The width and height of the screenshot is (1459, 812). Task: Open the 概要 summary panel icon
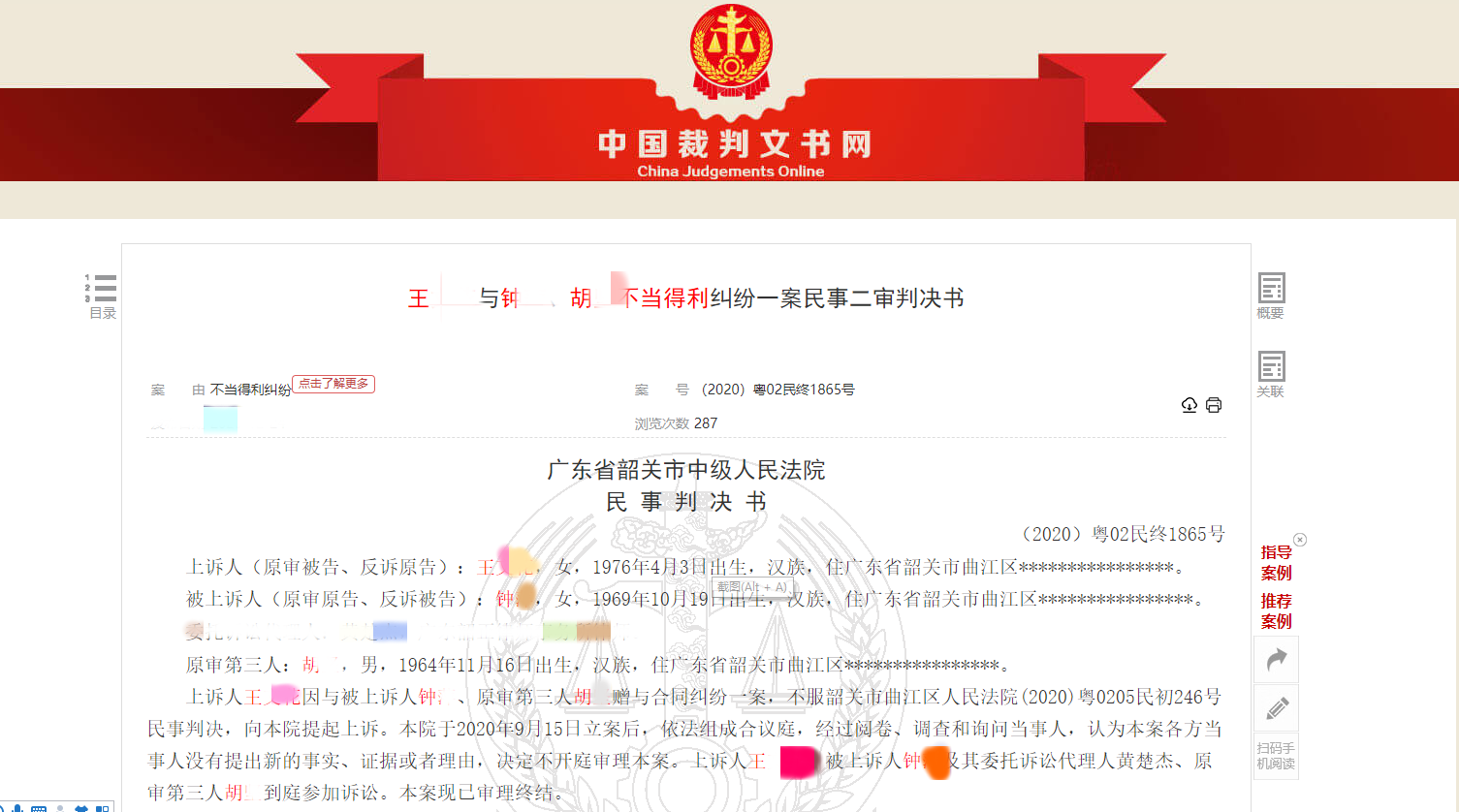[x=1271, y=296]
